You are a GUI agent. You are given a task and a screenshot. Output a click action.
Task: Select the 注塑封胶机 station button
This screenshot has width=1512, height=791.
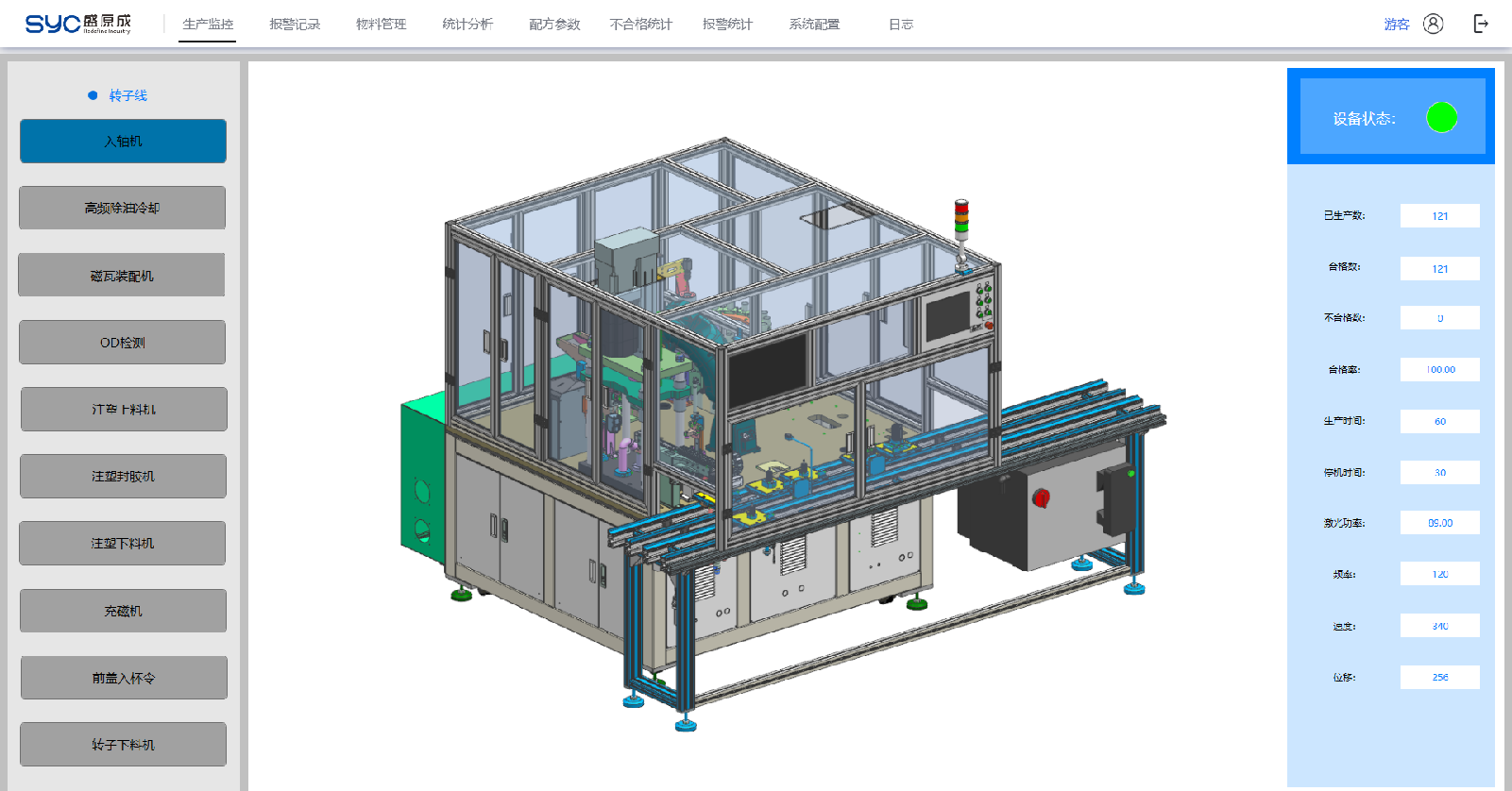point(124,477)
